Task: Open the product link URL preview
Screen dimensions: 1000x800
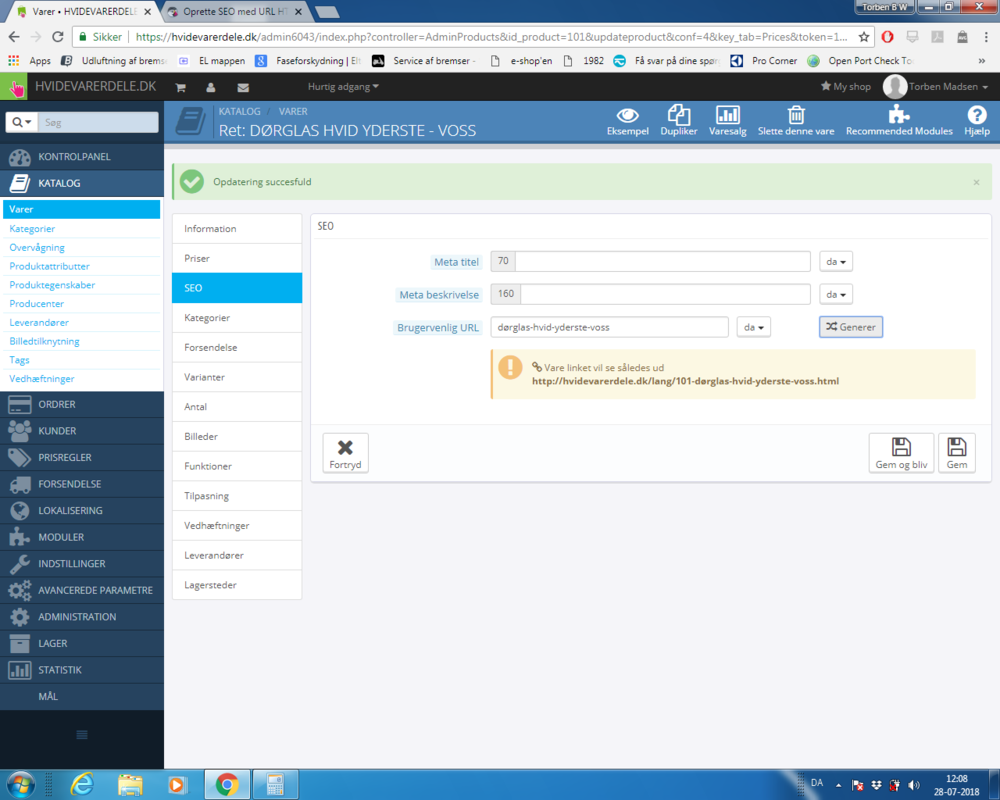Action: click(x=685, y=381)
